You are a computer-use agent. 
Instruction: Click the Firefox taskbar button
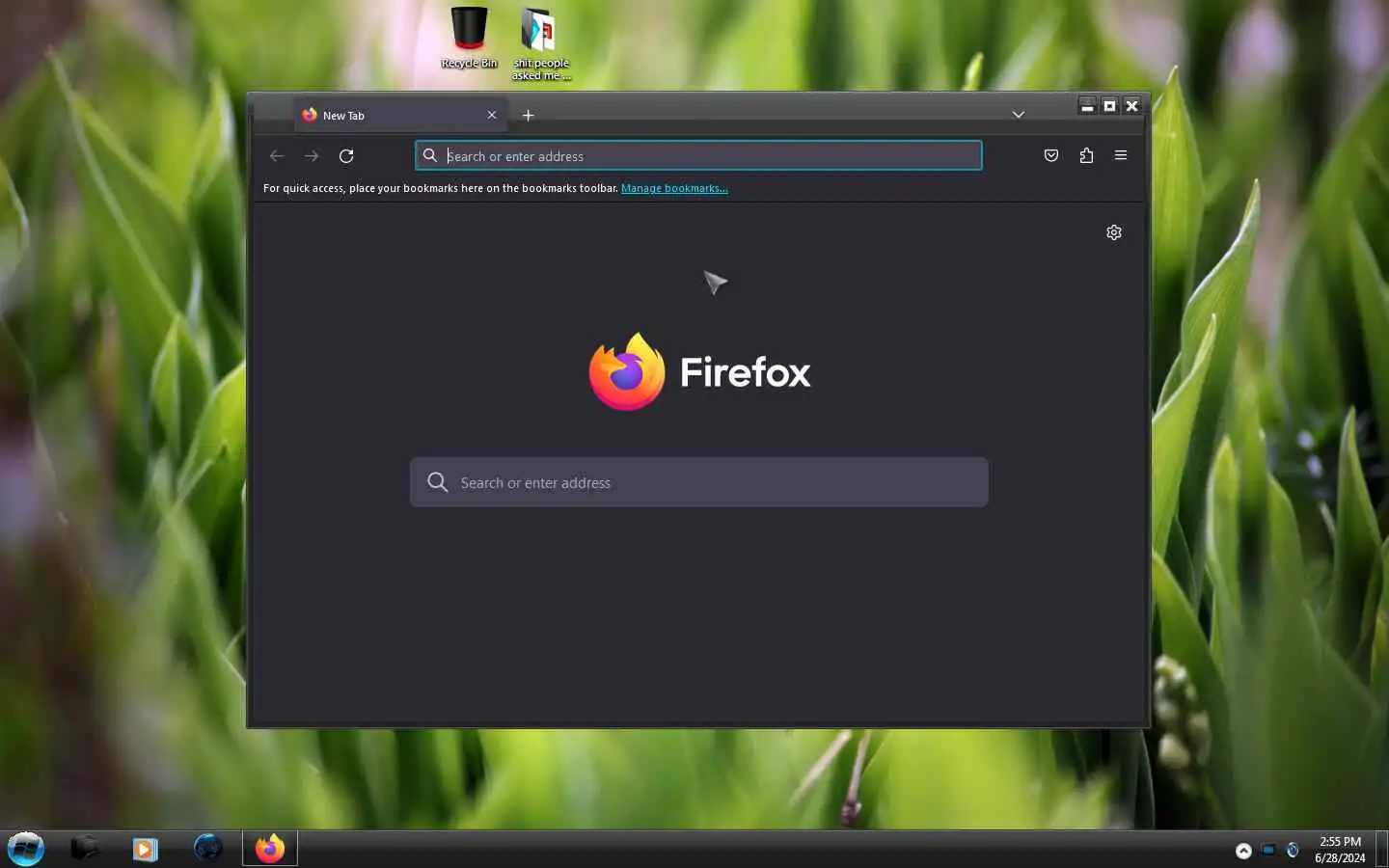pyautogui.click(x=270, y=849)
